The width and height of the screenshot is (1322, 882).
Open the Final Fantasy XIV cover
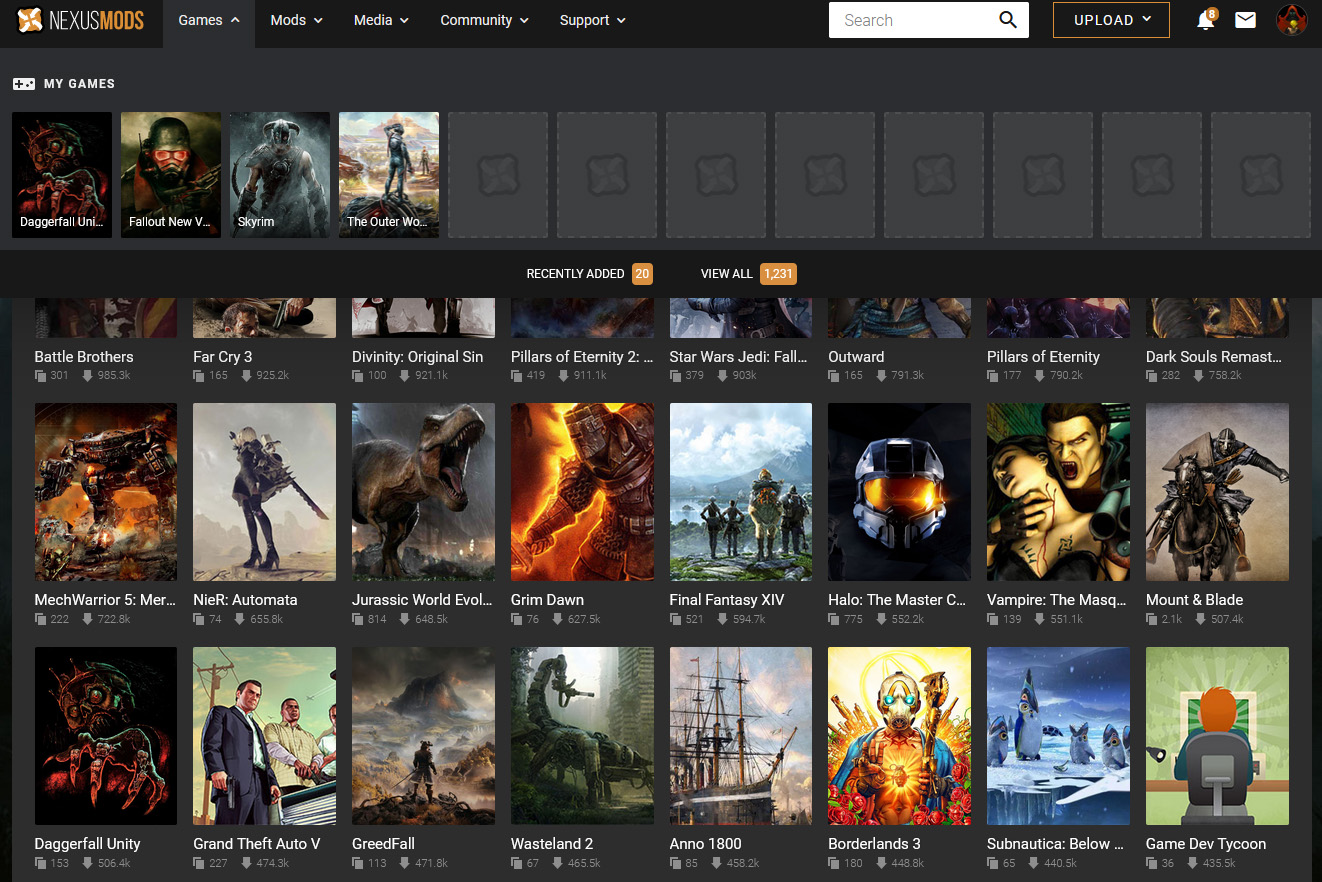pos(741,492)
